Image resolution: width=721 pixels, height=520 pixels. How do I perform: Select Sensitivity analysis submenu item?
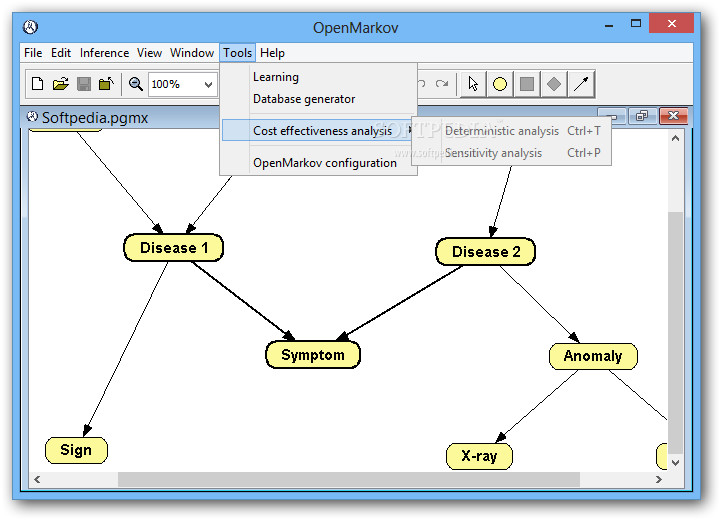[511, 153]
